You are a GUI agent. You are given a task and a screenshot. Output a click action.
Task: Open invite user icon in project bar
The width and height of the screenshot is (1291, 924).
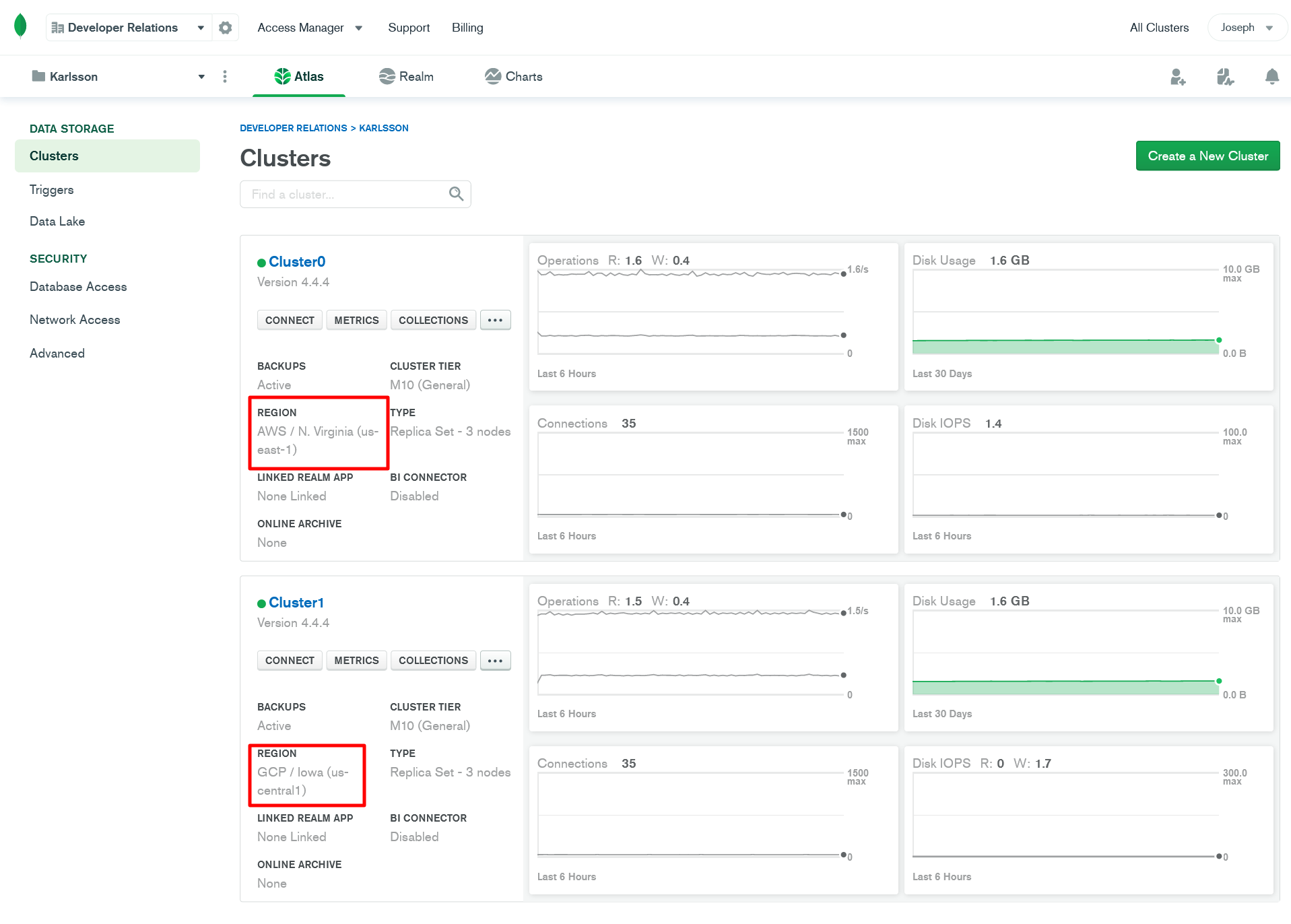[1178, 77]
